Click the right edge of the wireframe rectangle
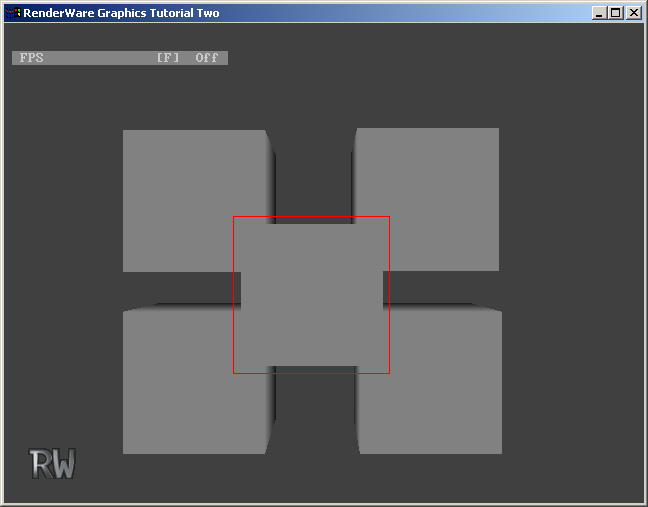 (389, 295)
